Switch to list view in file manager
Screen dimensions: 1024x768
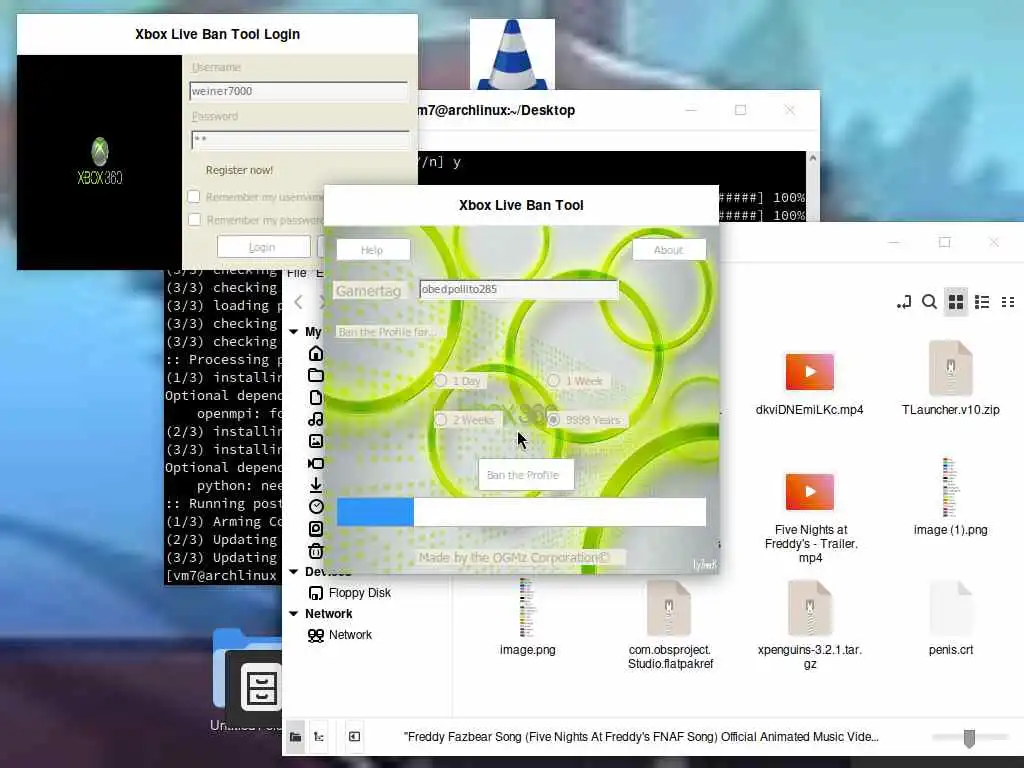click(x=982, y=302)
